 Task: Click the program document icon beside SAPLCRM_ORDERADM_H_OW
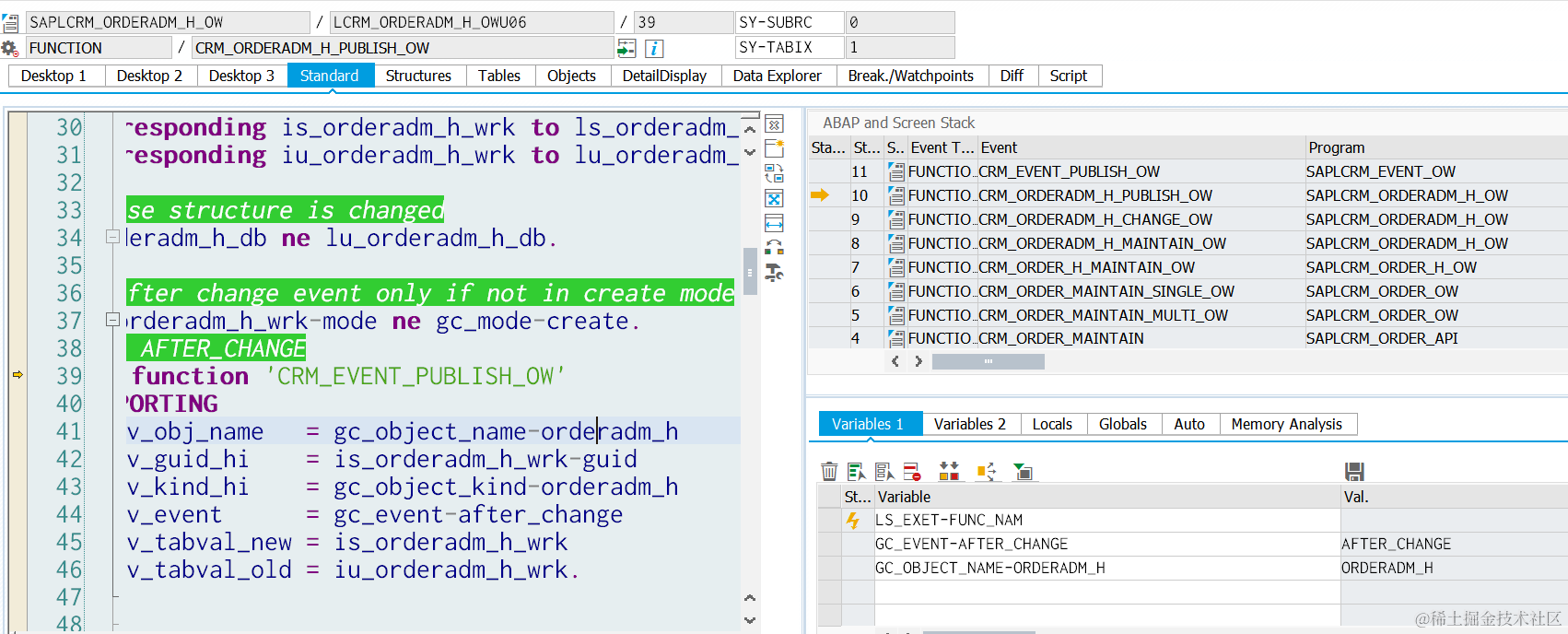point(10,22)
